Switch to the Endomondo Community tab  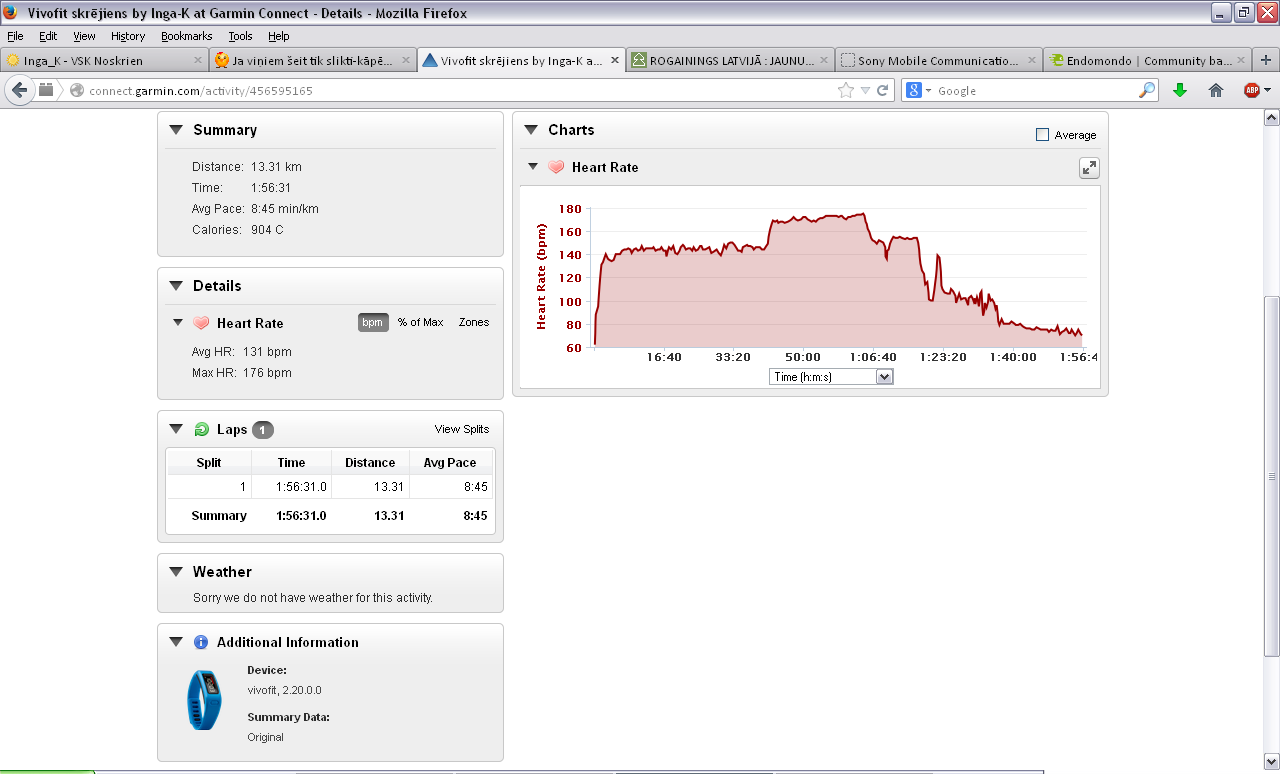[1140, 61]
